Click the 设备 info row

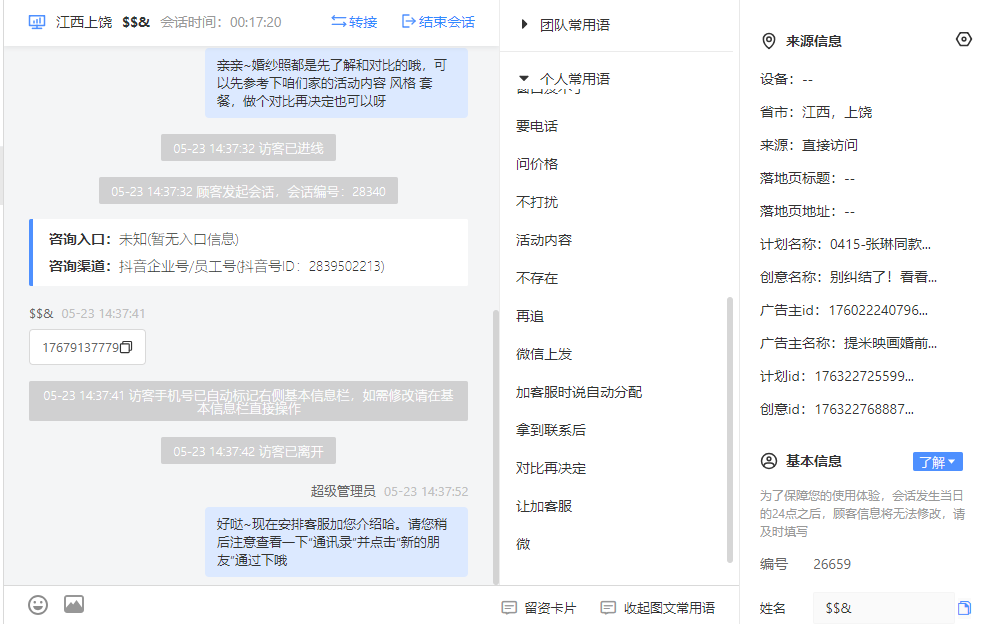click(x=786, y=79)
